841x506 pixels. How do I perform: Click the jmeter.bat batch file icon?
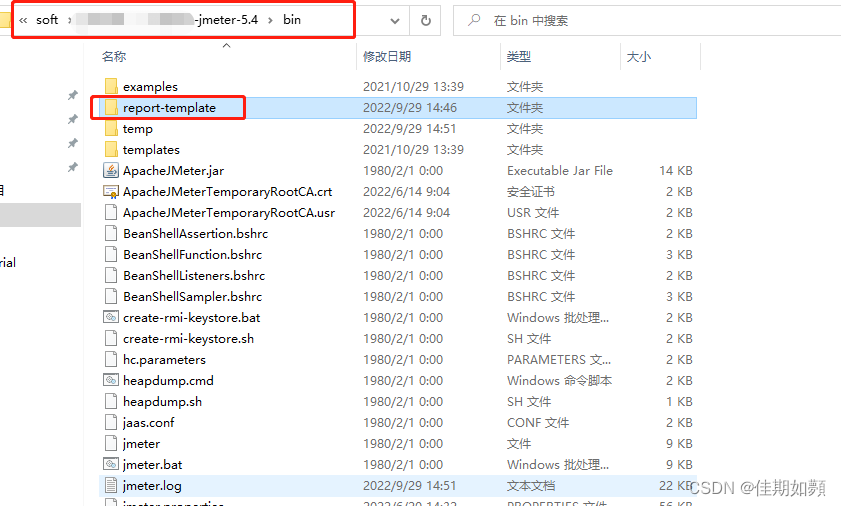coord(110,464)
